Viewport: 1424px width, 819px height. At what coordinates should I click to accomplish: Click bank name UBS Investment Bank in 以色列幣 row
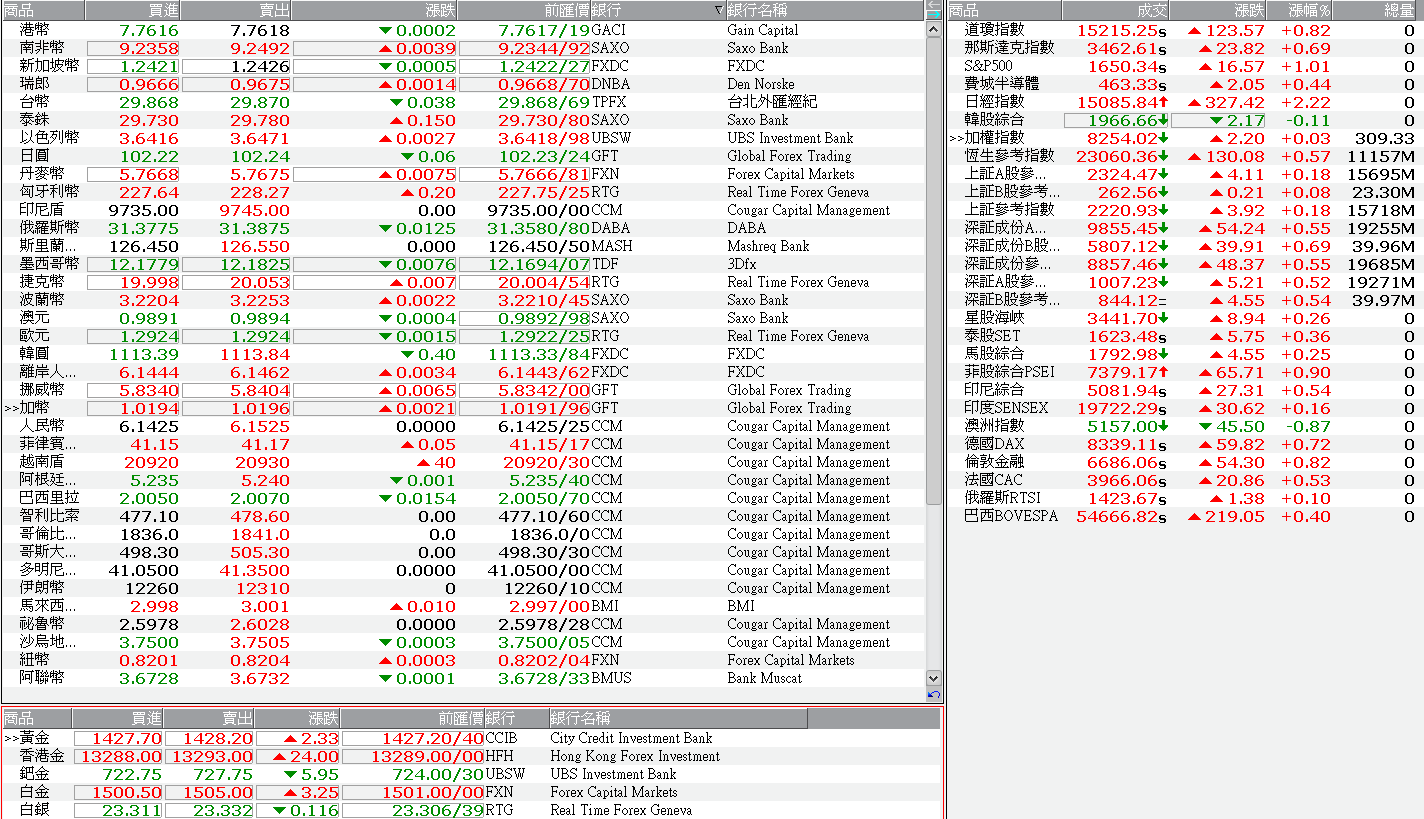[790, 138]
